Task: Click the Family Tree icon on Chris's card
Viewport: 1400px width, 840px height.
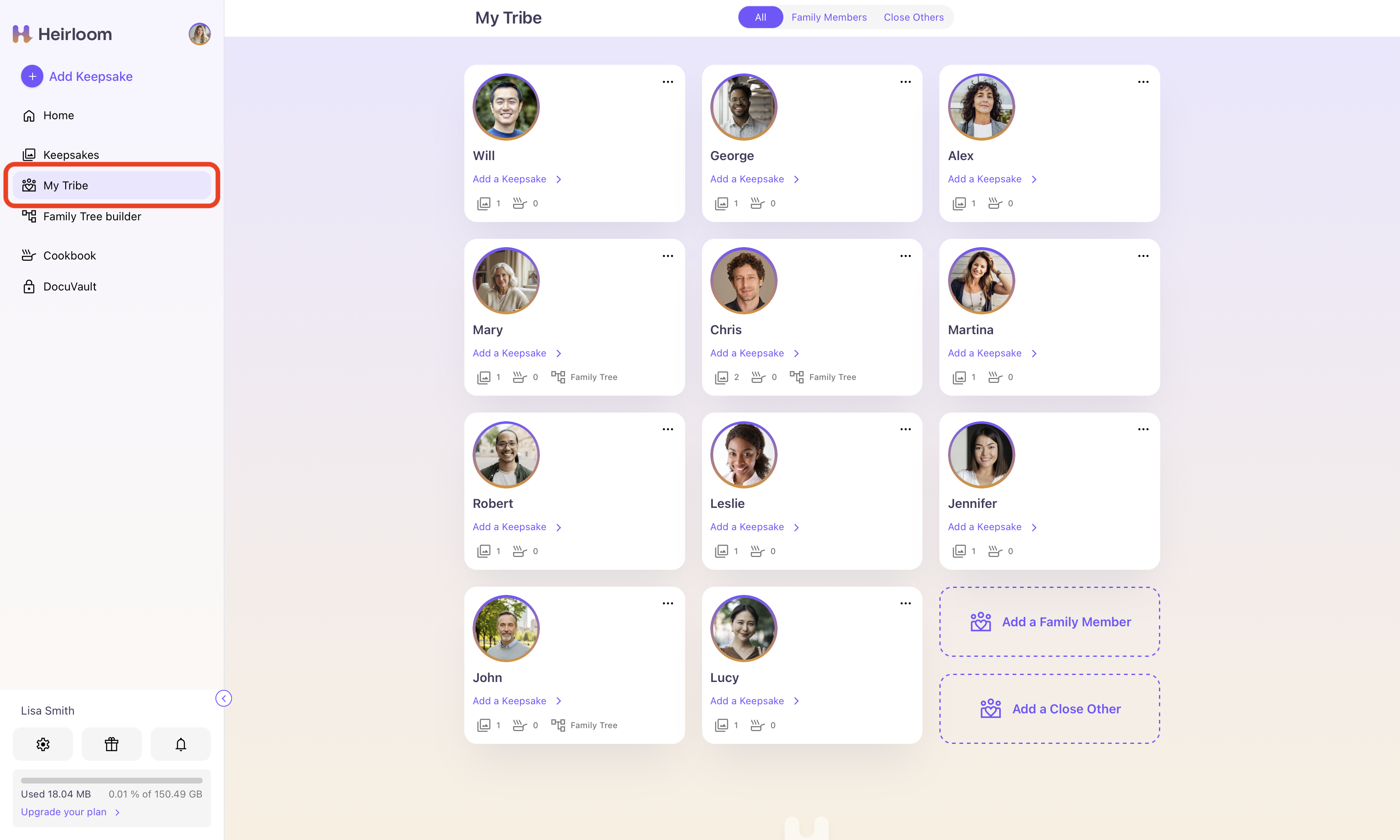Action: 797,377
